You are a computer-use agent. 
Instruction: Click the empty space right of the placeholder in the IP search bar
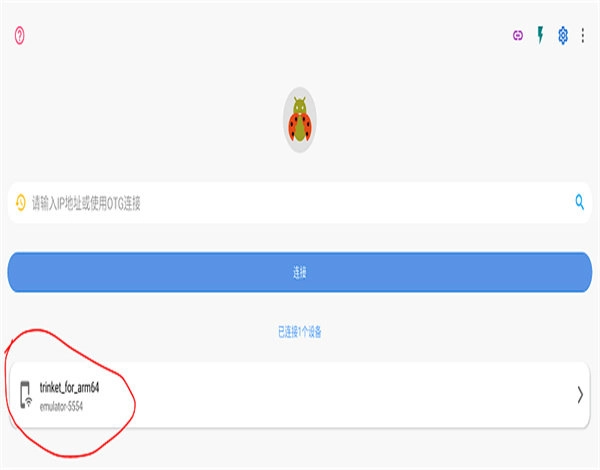pos(356,203)
